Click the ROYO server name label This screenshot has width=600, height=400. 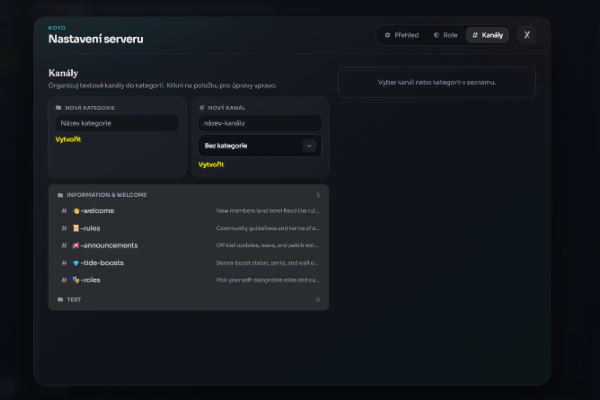(x=57, y=28)
